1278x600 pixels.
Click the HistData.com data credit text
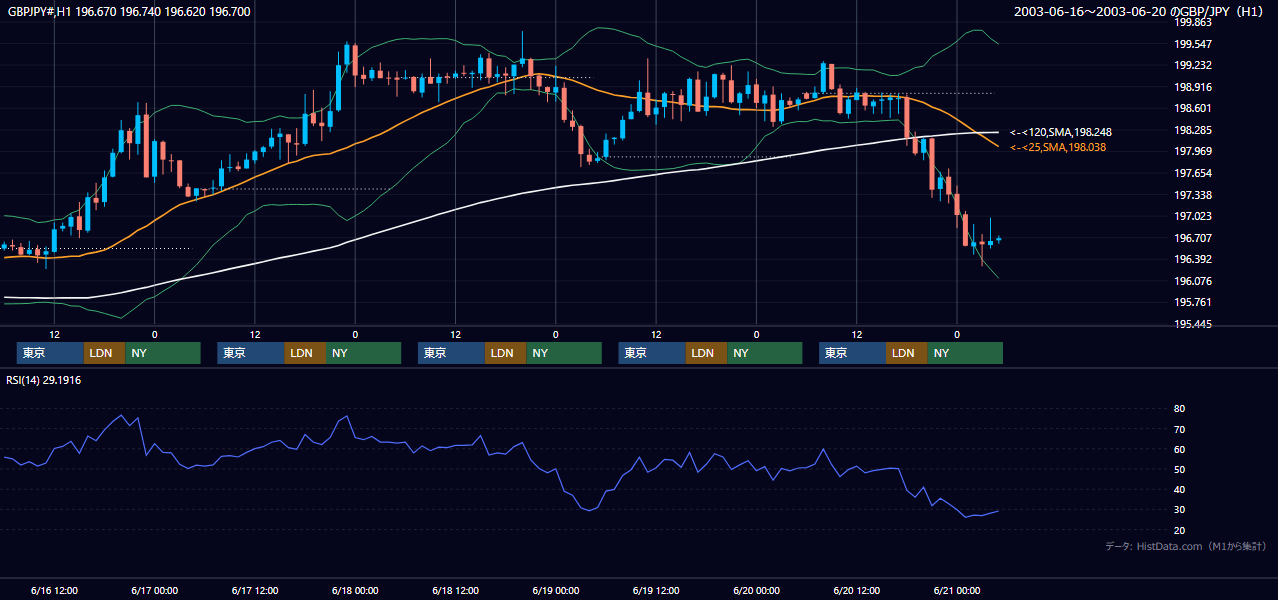pos(1185,546)
